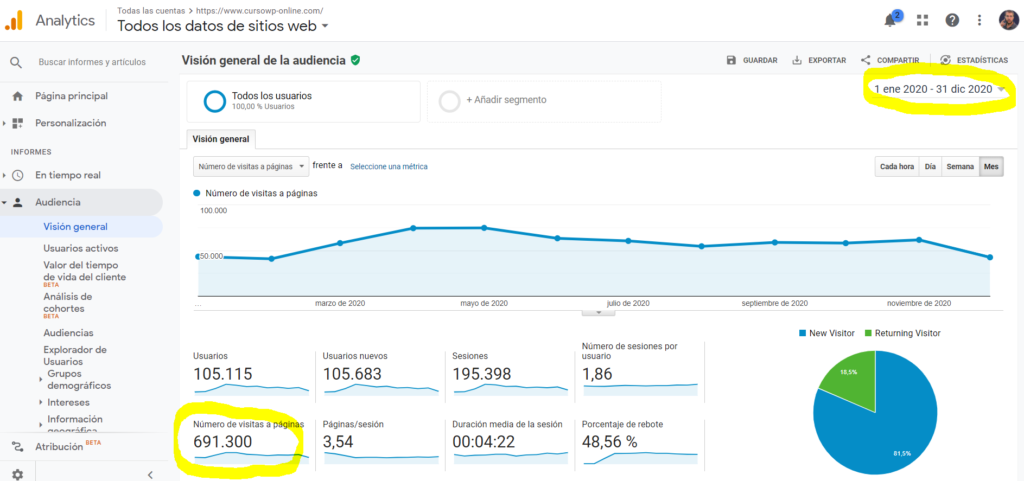Open the notifications bell icon
The width and height of the screenshot is (1024, 481).
coord(890,20)
